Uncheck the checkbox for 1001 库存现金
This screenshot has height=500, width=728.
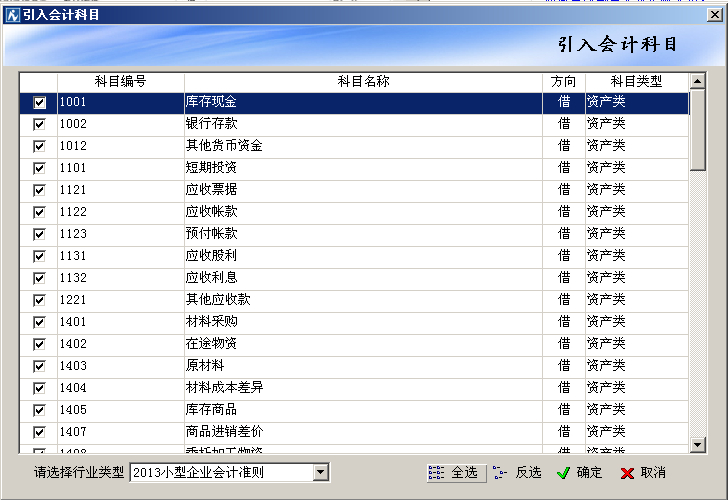pos(39,103)
